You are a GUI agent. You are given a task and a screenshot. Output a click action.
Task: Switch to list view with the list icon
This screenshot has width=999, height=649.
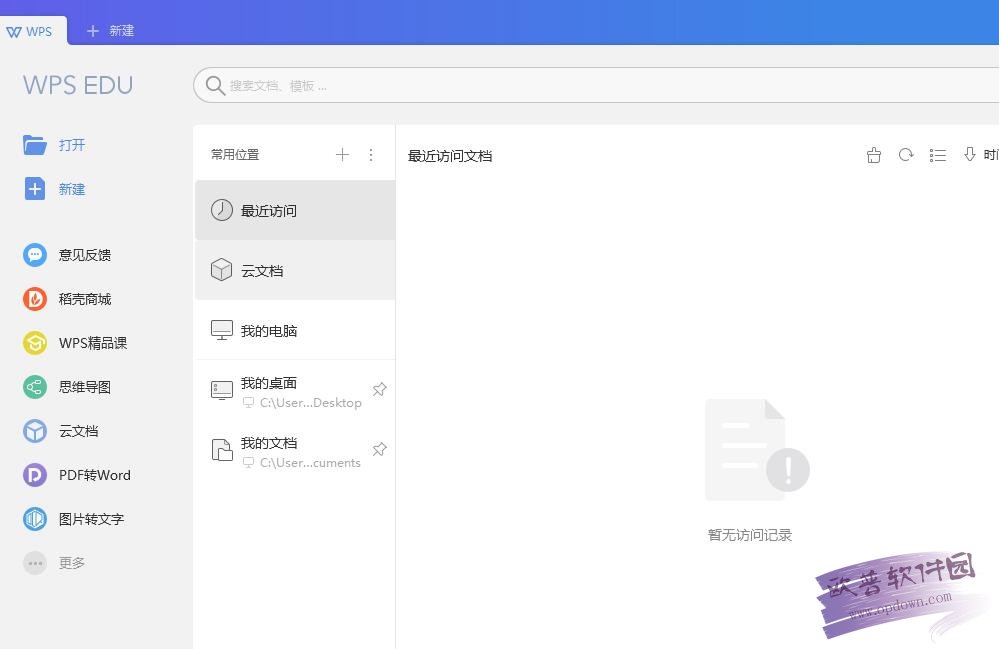937,155
